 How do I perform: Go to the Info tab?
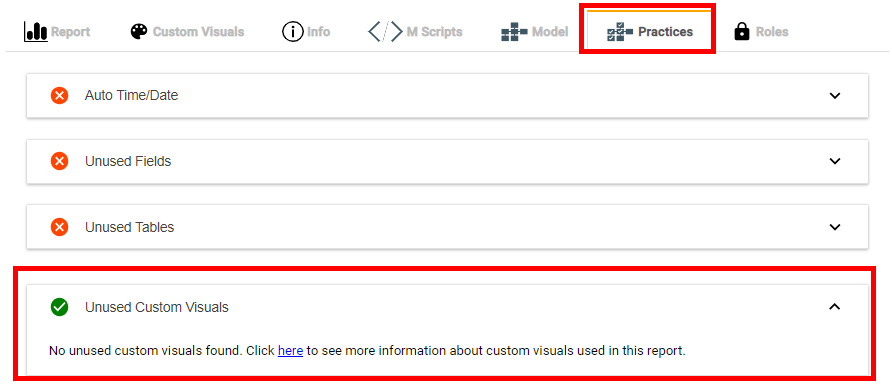(x=306, y=32)
